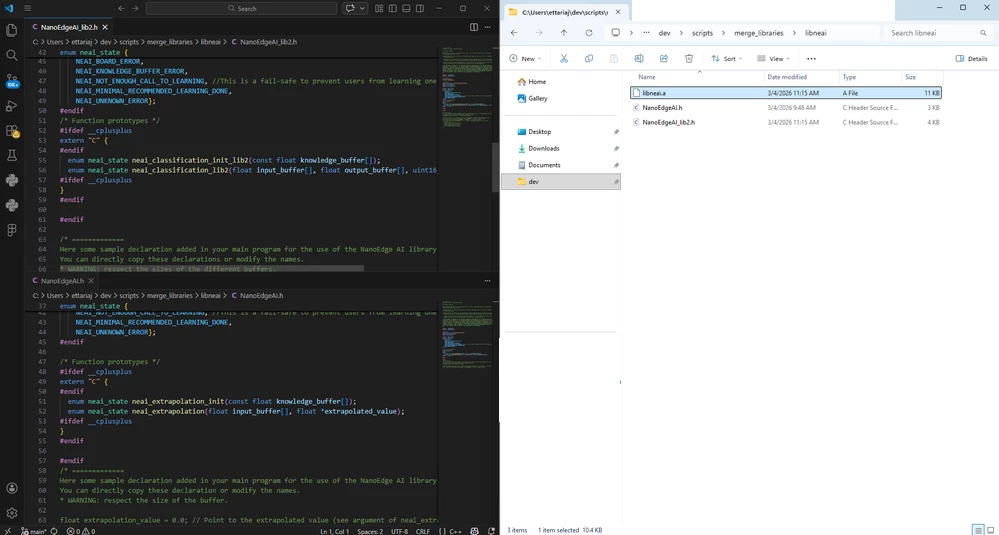
Task: Select the NanoEdgeAI_lib2.h editor tab
Action: pos(69,27)
